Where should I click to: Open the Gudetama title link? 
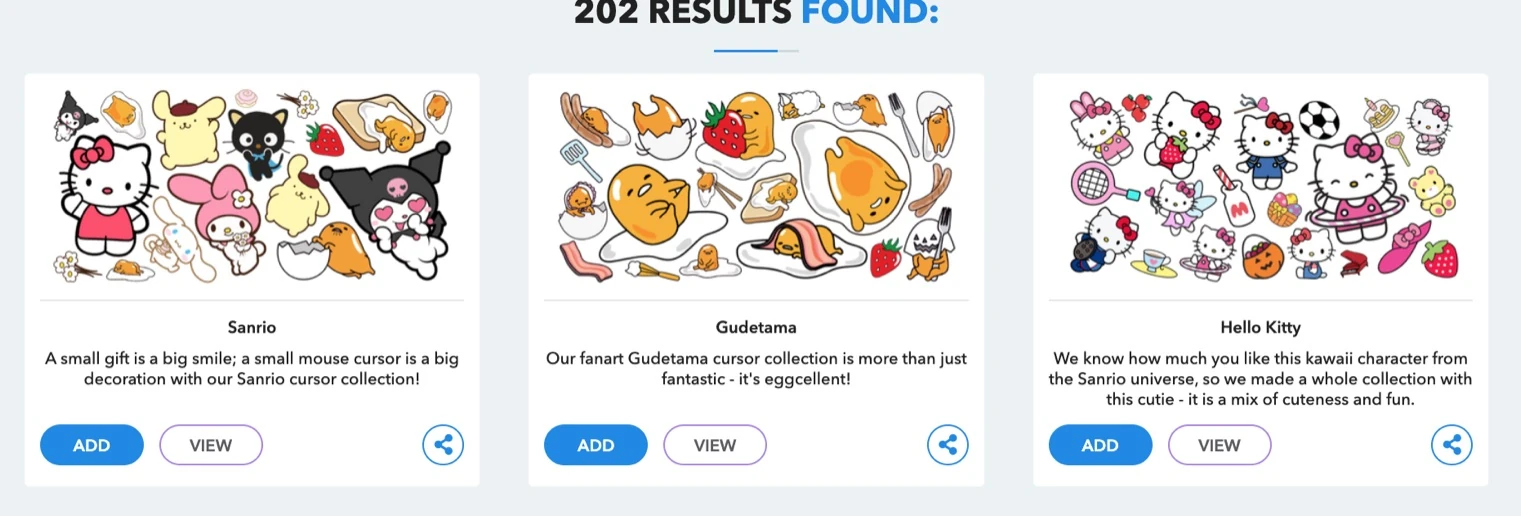click(756, 327)
